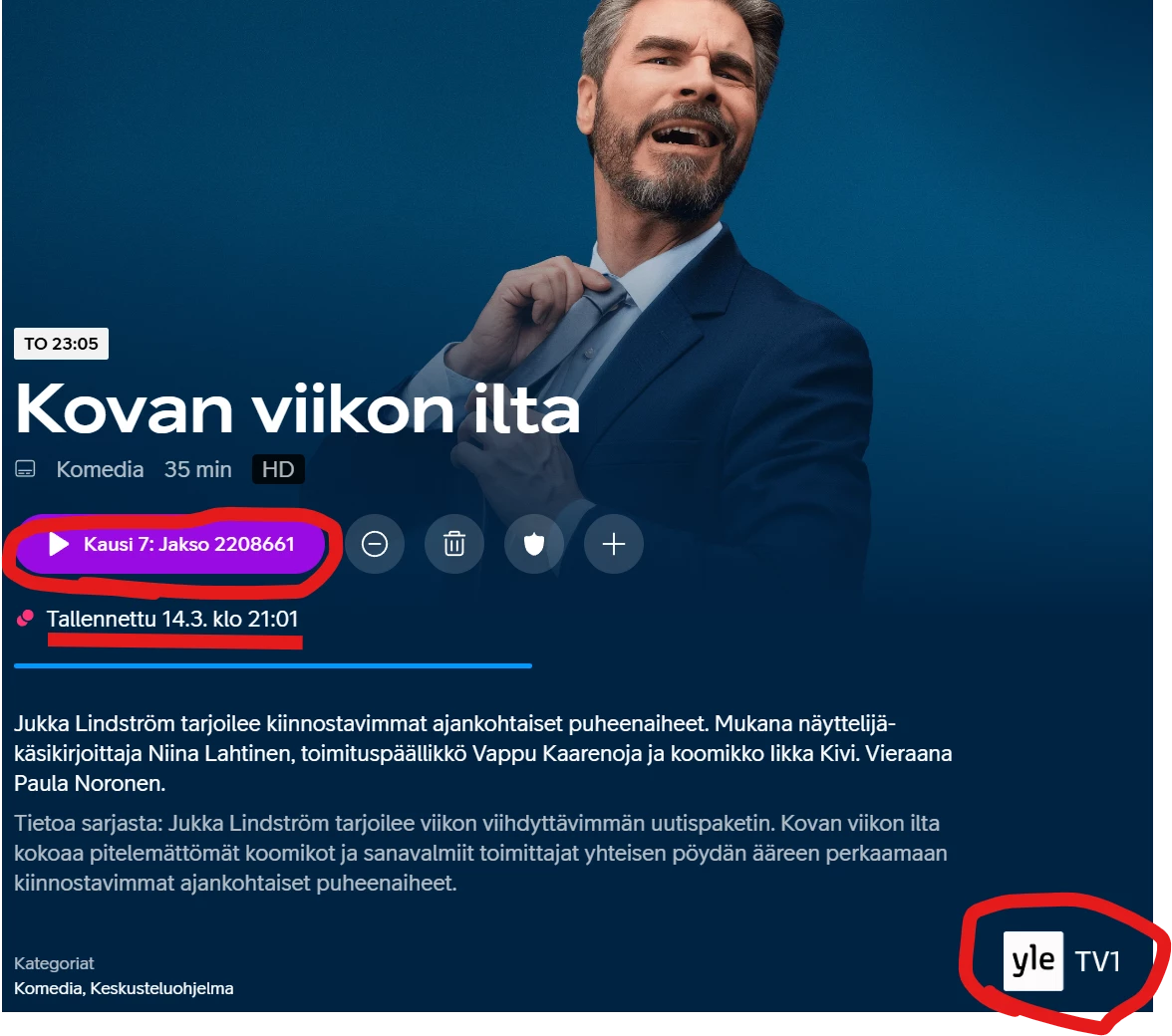Click the TO 23:05 airtime badge
1172x1036 pixels.
pyautogui.click(x=62, y=344)
